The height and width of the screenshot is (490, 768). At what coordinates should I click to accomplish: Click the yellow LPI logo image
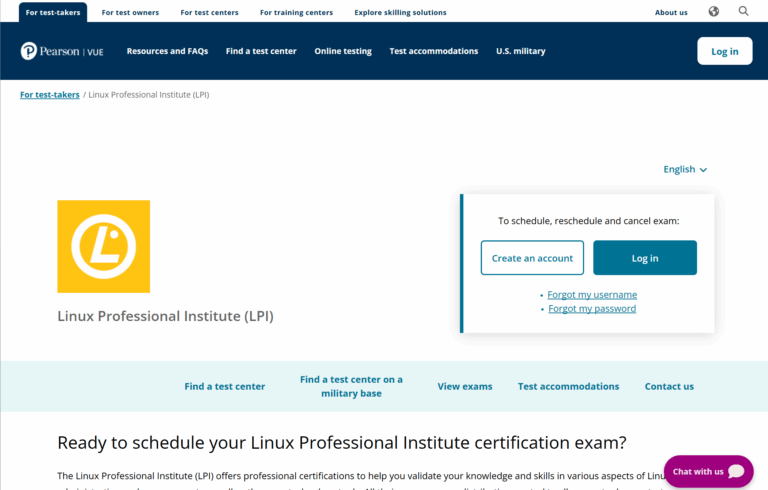tap(103, 246)
